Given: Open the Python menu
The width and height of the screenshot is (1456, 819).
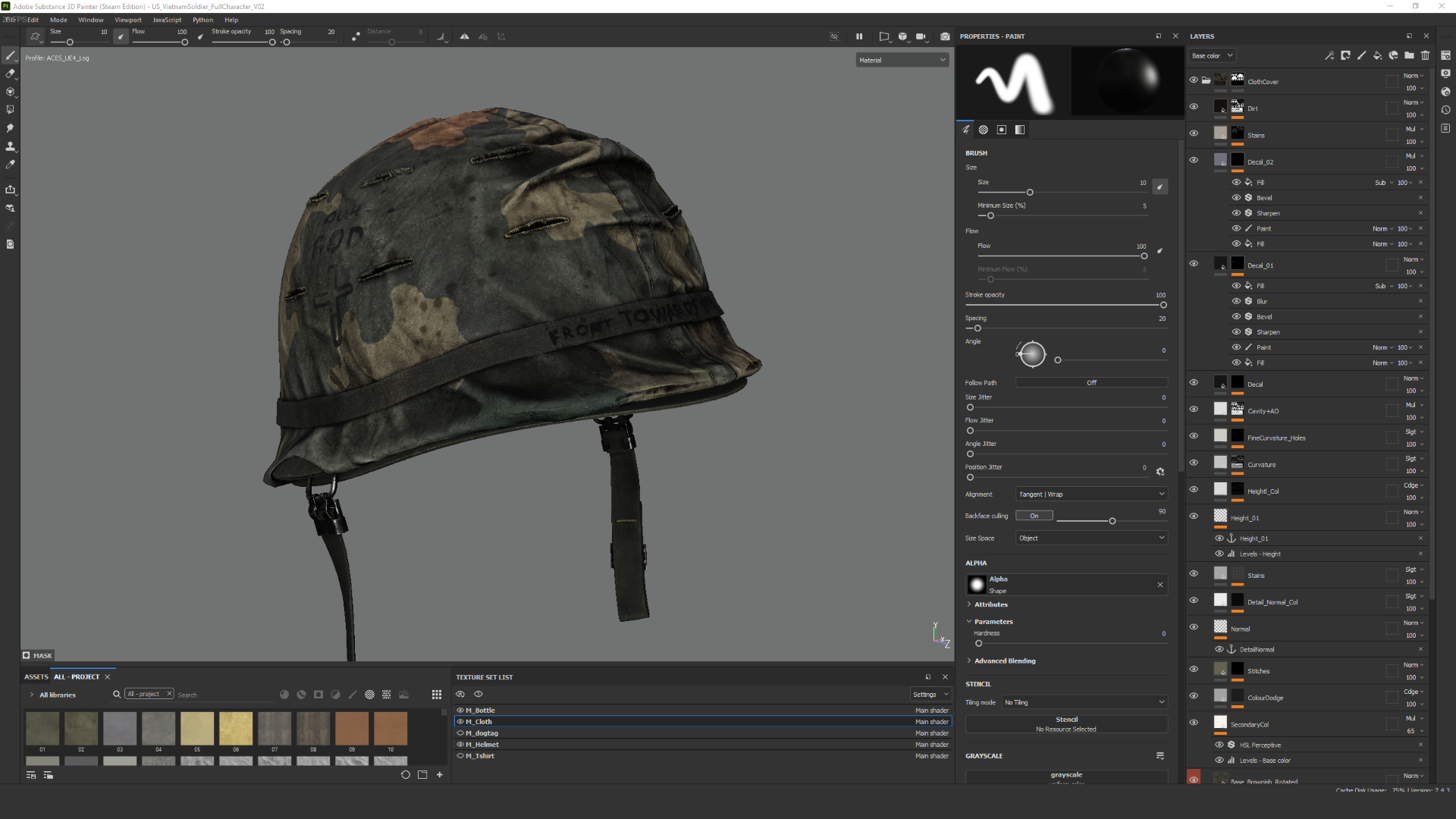Looking at the screenshot, I should (x=202, y=20).
